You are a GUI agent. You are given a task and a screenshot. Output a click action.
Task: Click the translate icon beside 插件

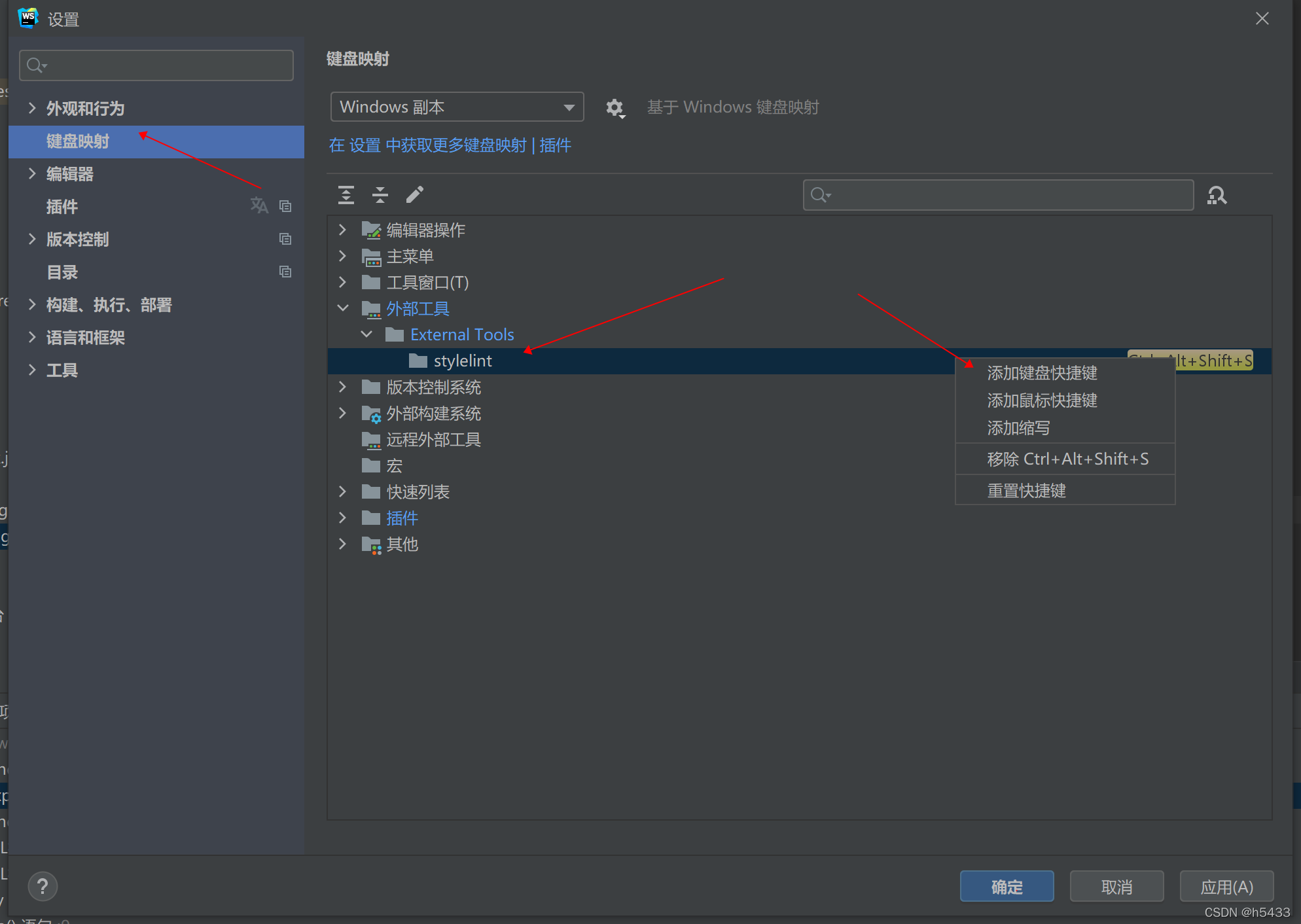[x=259, y=205]
